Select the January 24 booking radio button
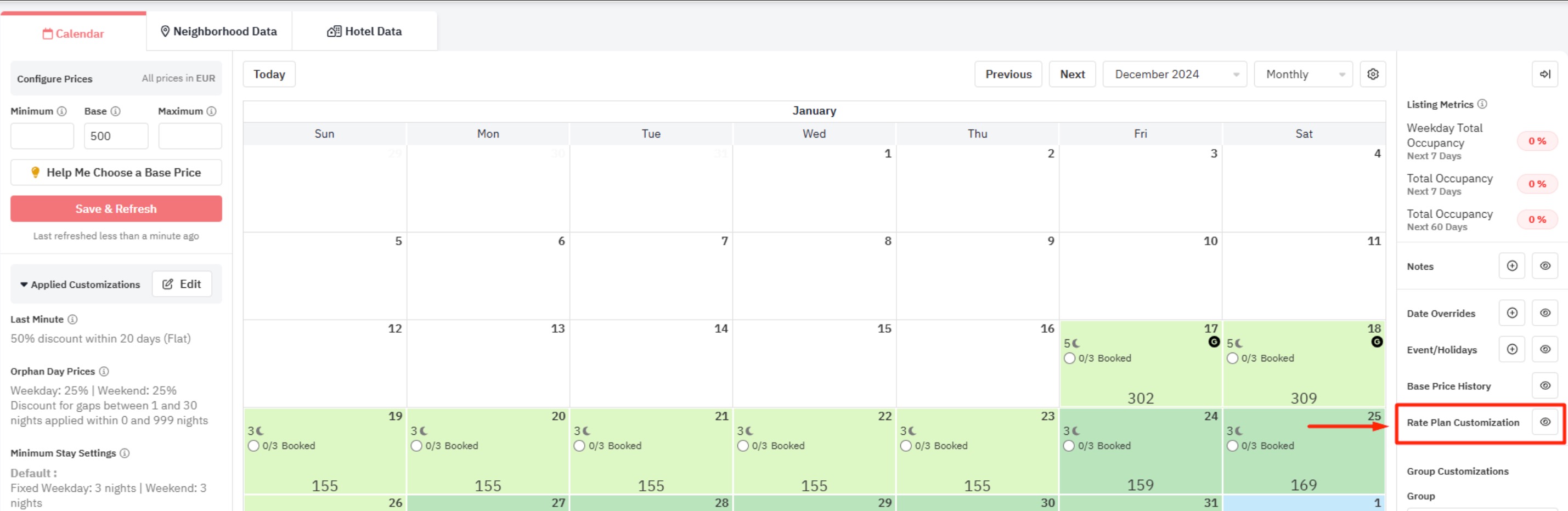This screenshot has height=511, width=1568. point(1069,446)
